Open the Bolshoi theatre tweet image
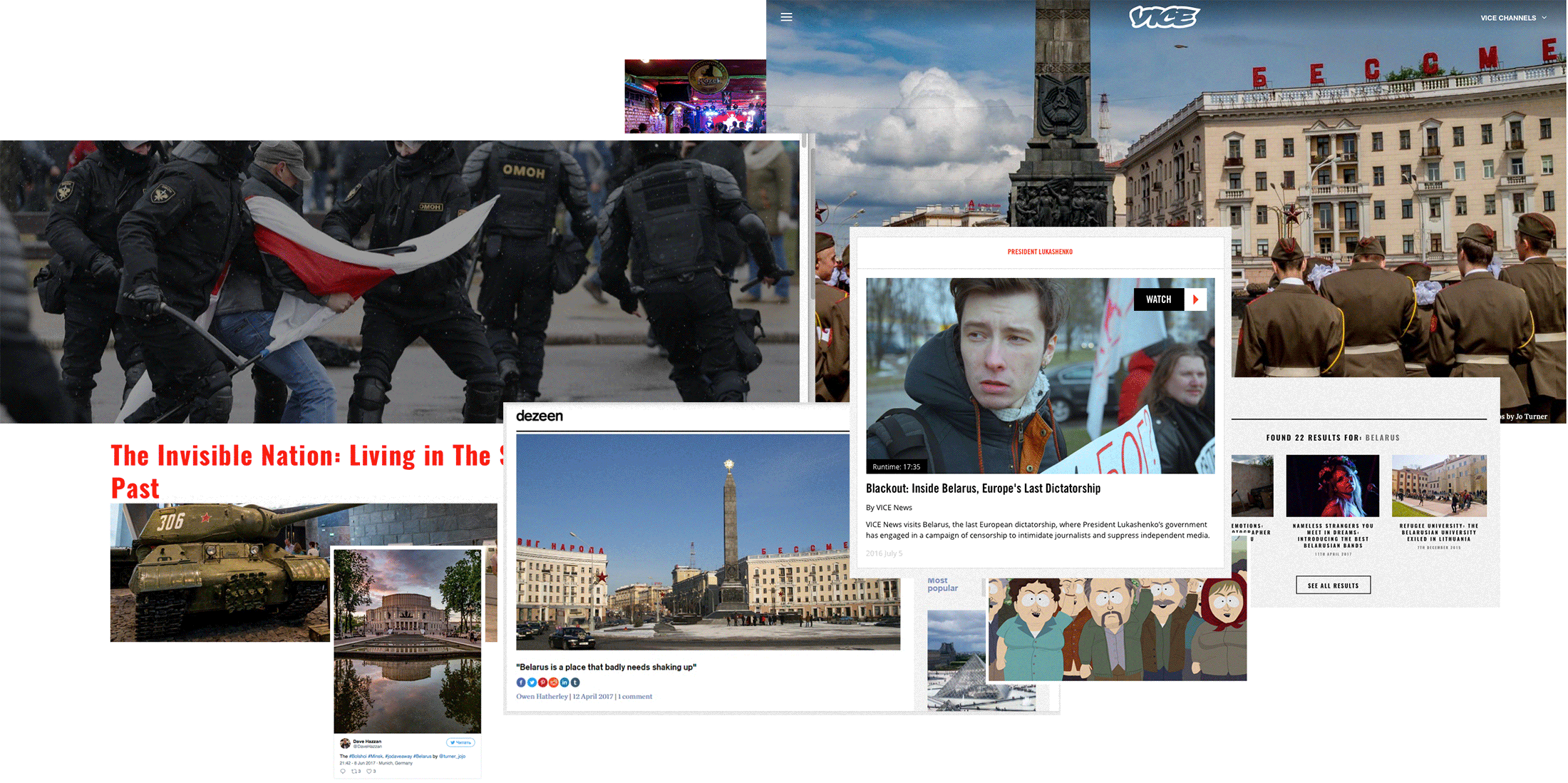The image size is (1568, 783). click(408, 640)
